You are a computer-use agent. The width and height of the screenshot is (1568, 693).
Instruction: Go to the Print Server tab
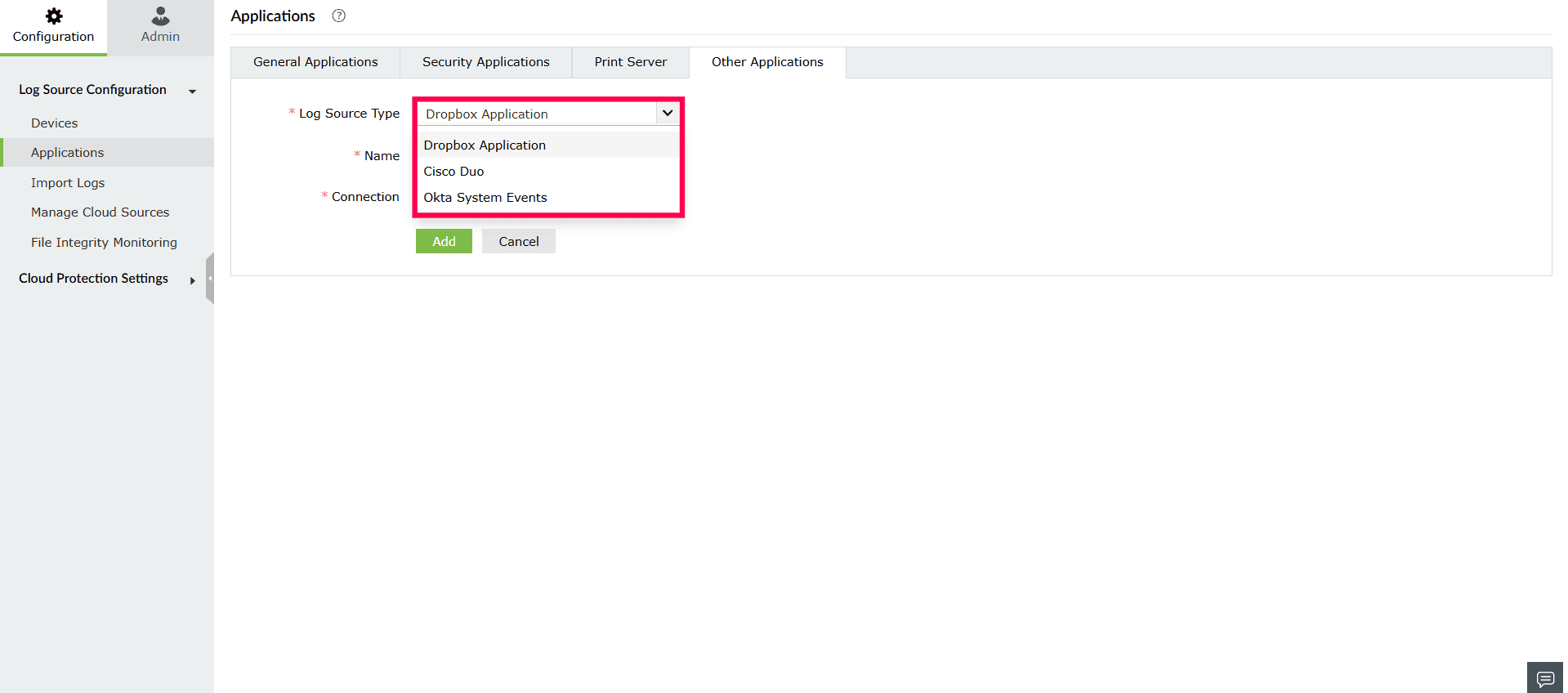[630, 62]
